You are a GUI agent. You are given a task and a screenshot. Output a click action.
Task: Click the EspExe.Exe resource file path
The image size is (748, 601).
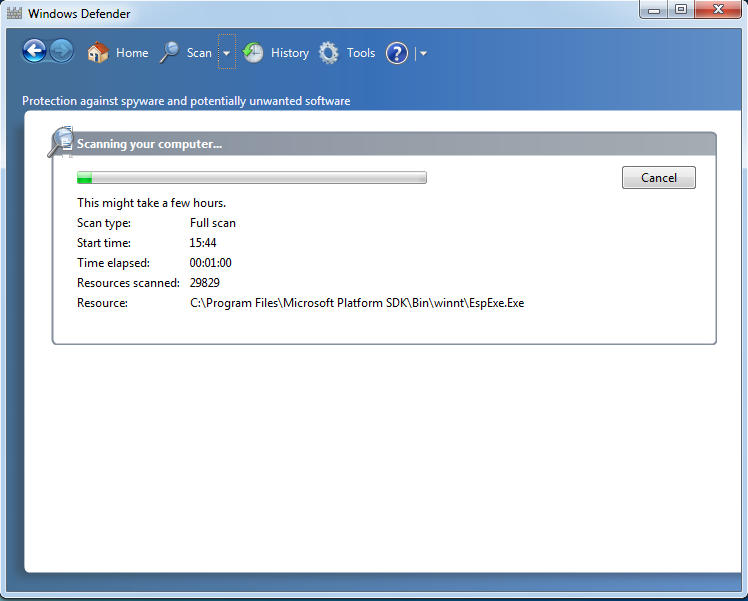click(x=357, y=303)
